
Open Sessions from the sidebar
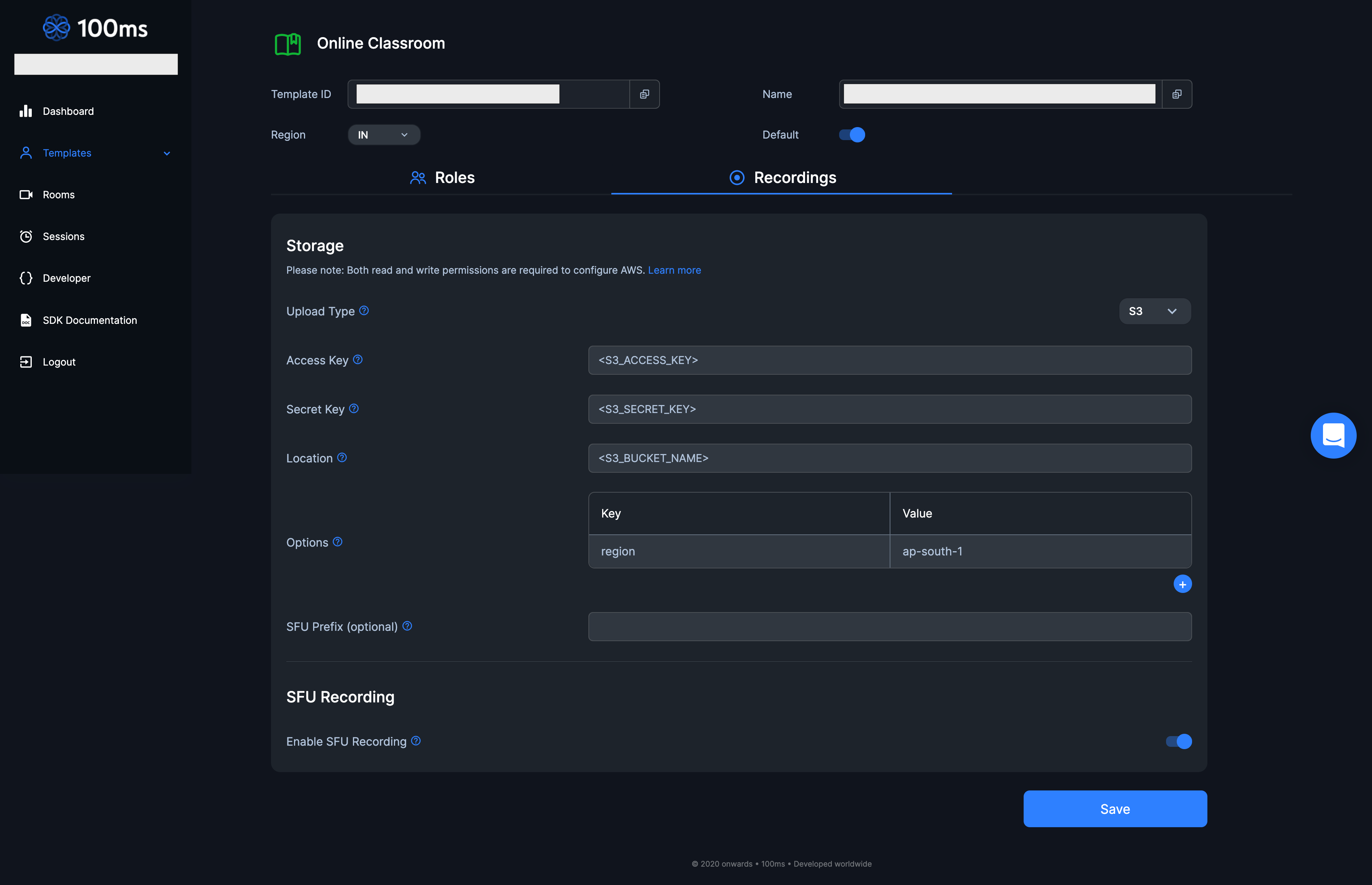(63, 236)
